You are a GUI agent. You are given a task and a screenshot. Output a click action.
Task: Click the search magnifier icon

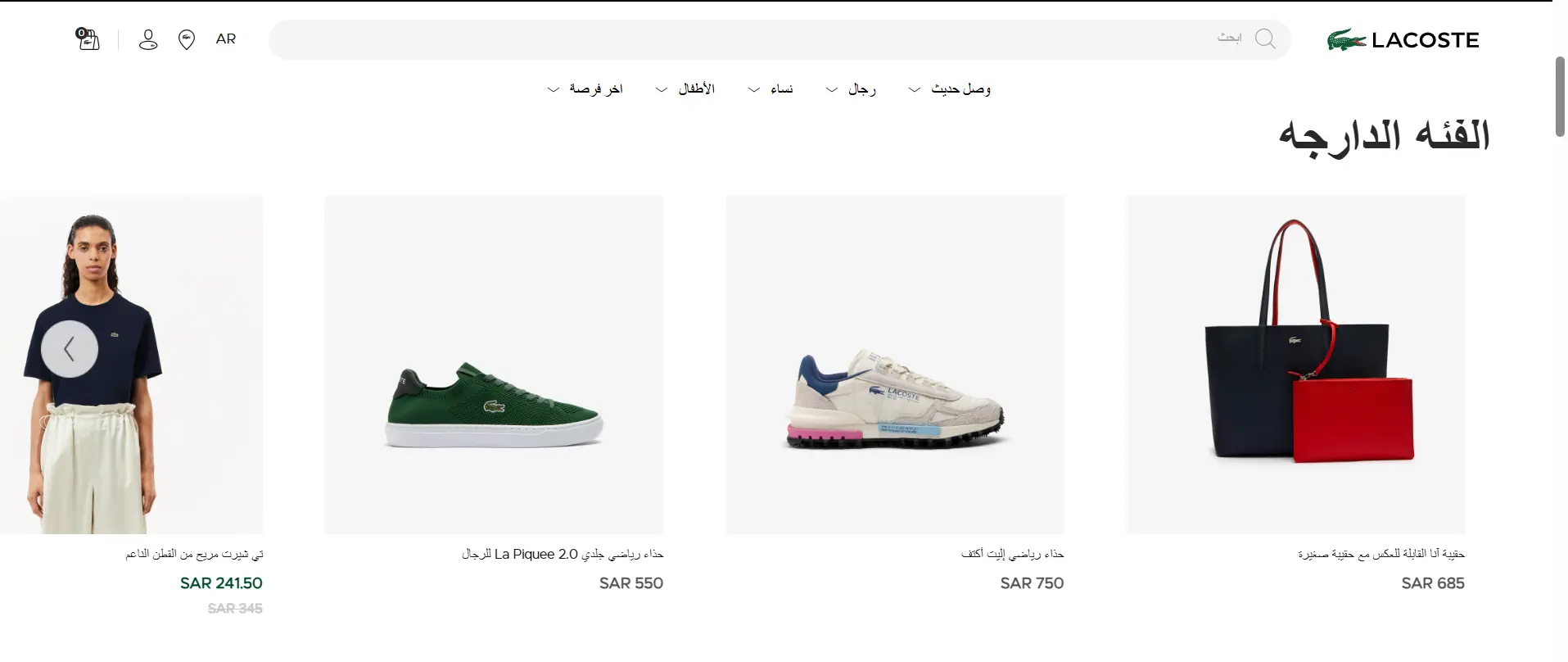[1265, 39]
